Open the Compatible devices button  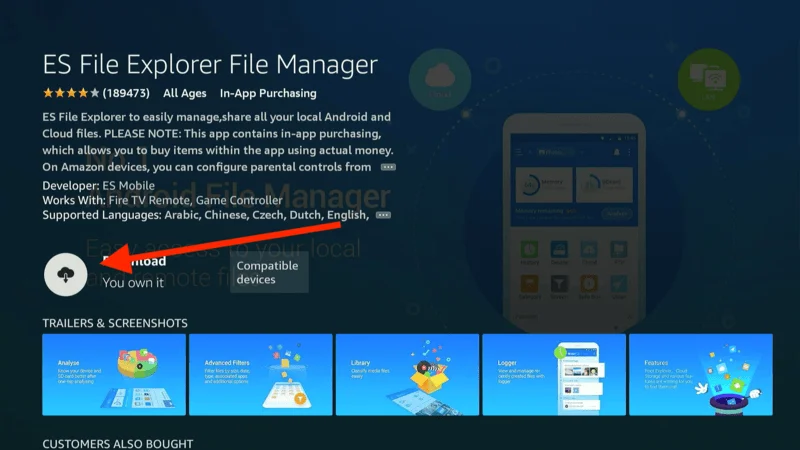(269, 272)
